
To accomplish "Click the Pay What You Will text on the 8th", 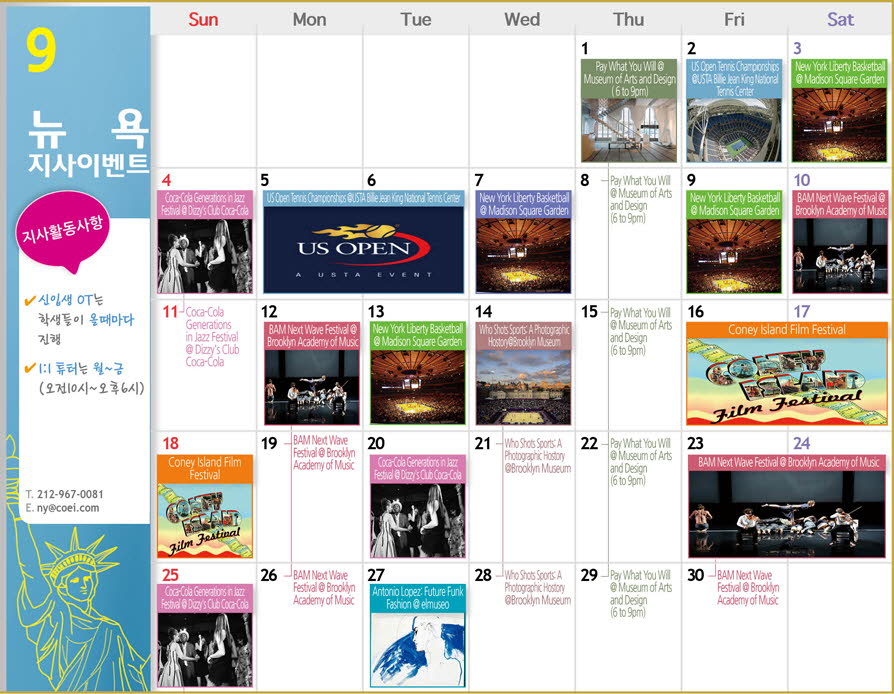I will click(641, 200).
